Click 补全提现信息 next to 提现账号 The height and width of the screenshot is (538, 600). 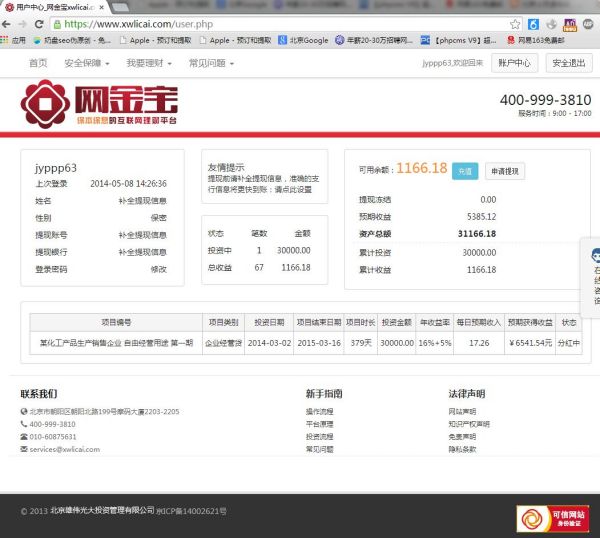[142, 235]
